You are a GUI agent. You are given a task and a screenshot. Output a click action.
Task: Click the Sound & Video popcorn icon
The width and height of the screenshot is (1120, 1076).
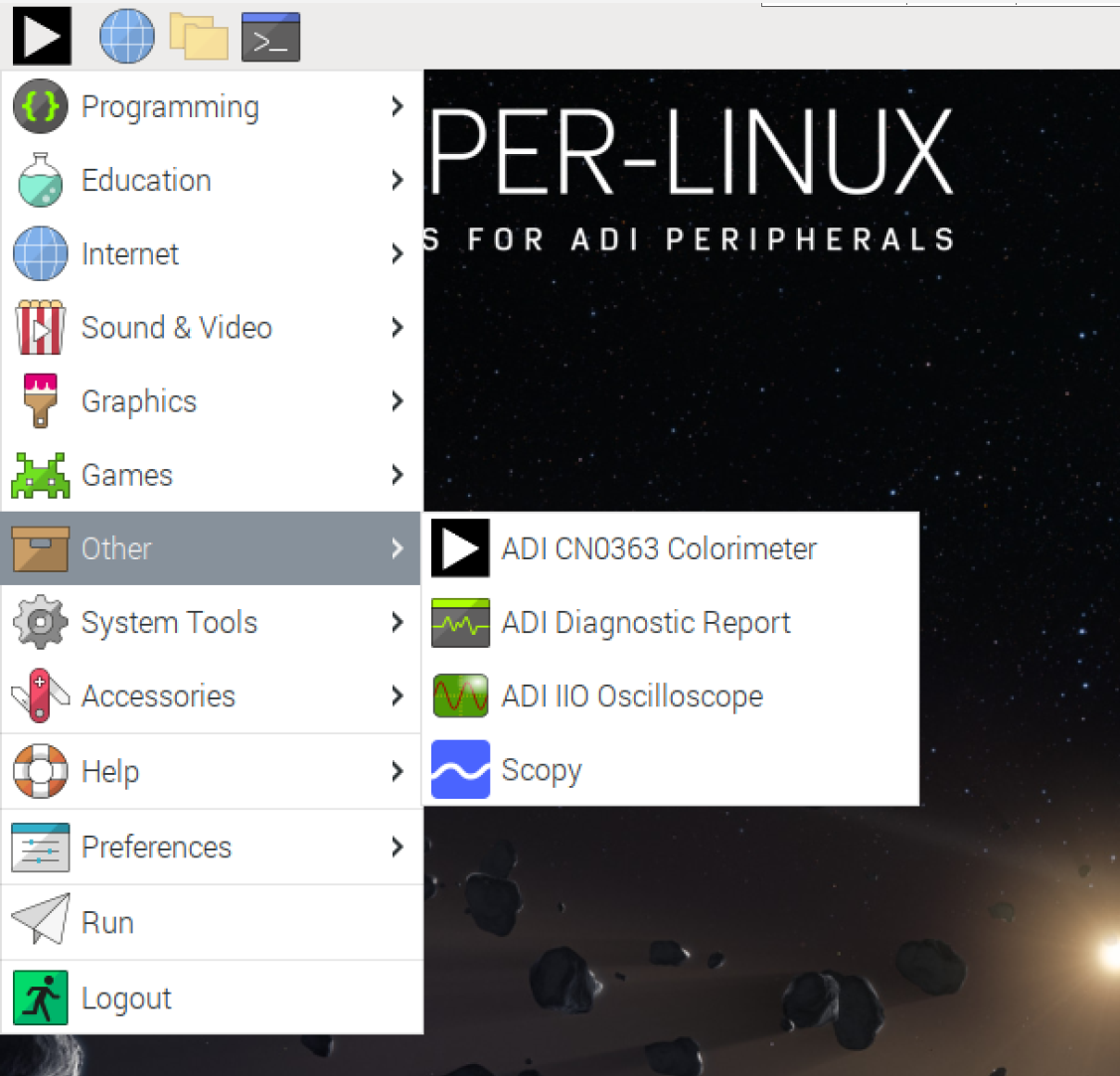coord(41,327)
